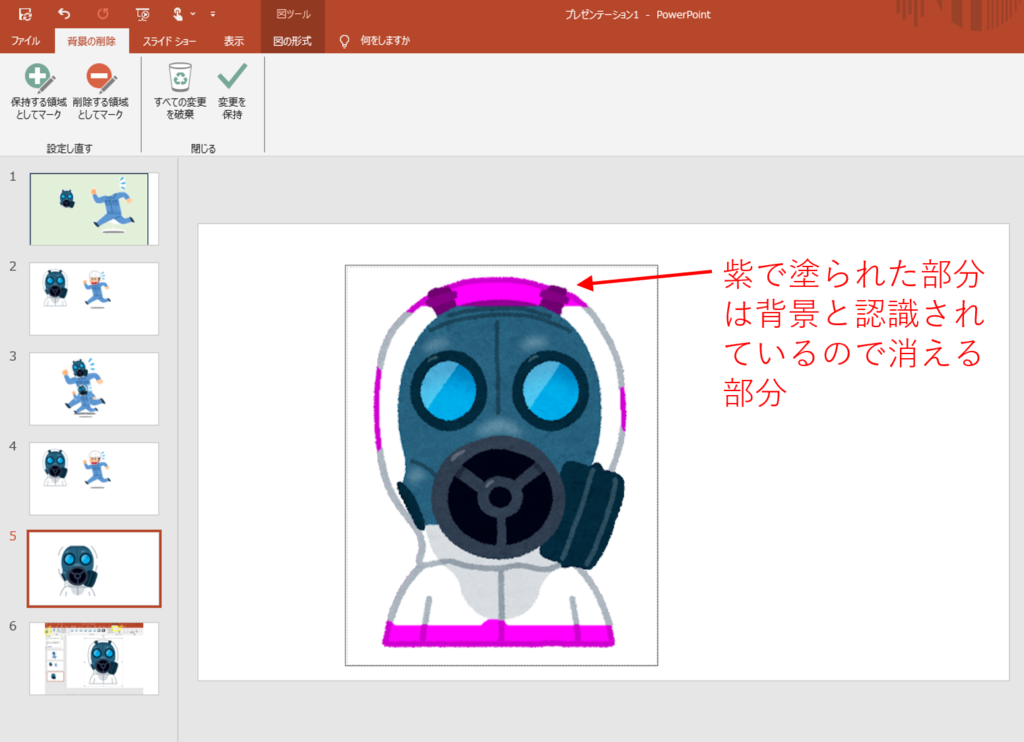Select slide 1 thumbnail in sidebar

(93, 209)
